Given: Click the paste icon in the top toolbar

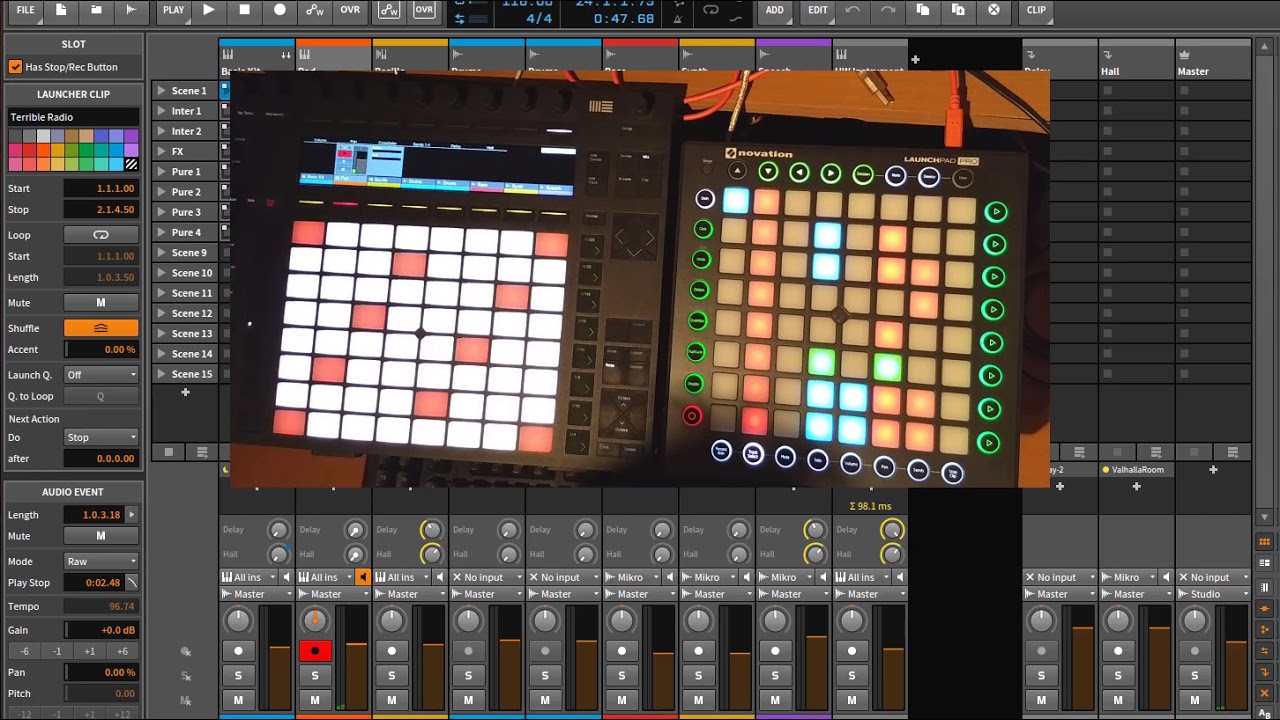Looking at the screenshot, I should 958,10.
